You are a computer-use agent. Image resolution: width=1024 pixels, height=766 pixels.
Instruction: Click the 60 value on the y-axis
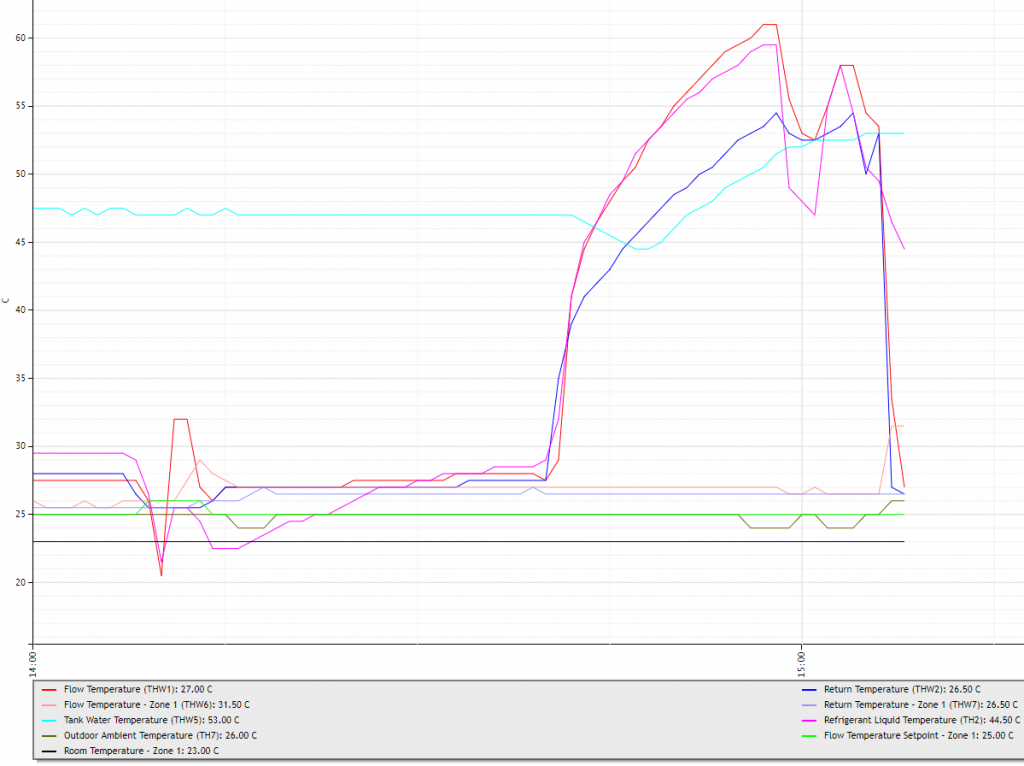pyautogui.click(x=20, y=38)
